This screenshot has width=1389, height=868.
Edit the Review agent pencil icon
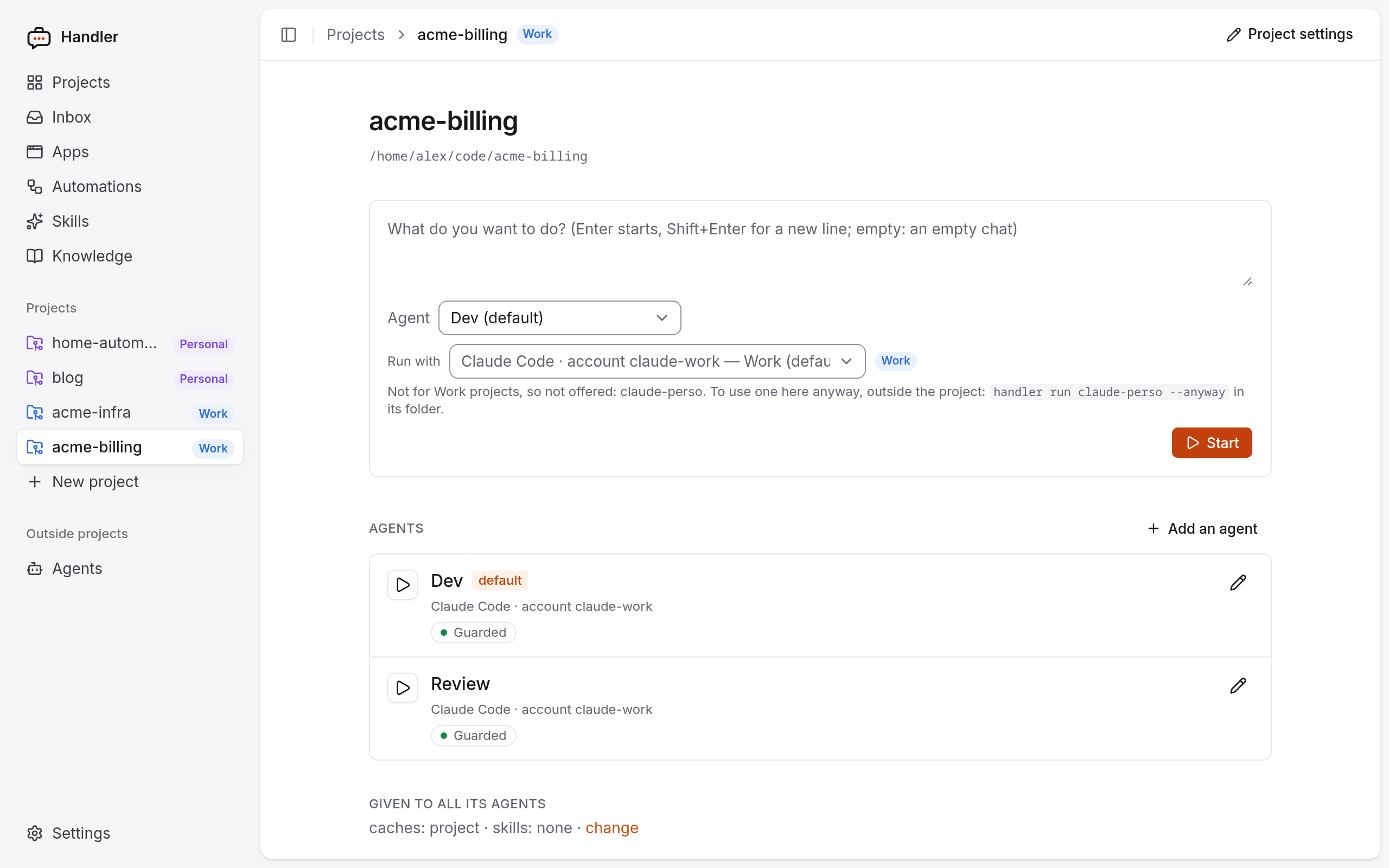click(x=1238, y=686)
